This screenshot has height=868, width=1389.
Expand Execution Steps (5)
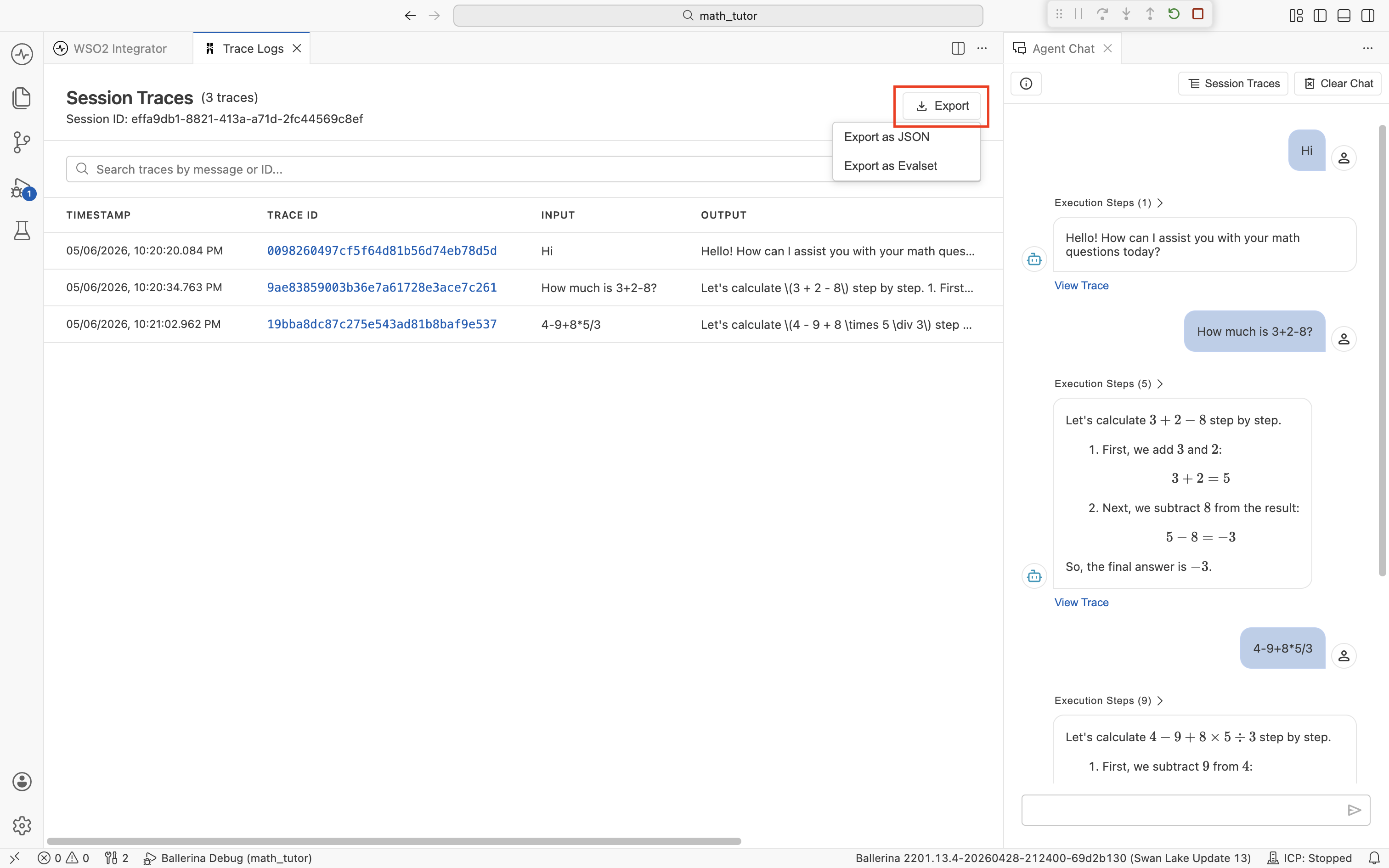click(x=1108, y=383)
